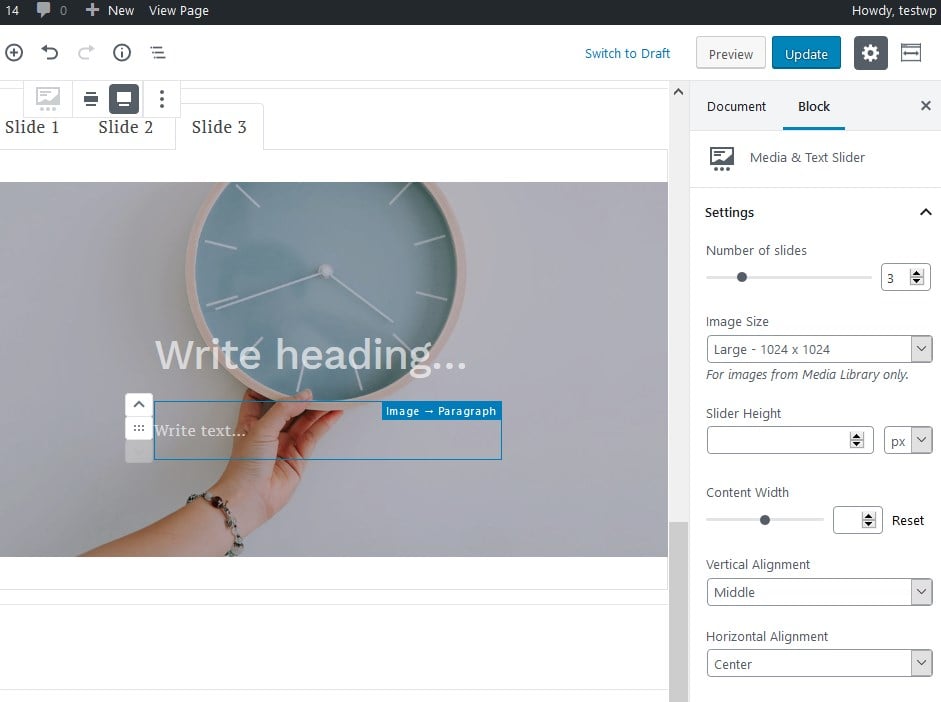Select the wide width alignment icon

[91, 98]
